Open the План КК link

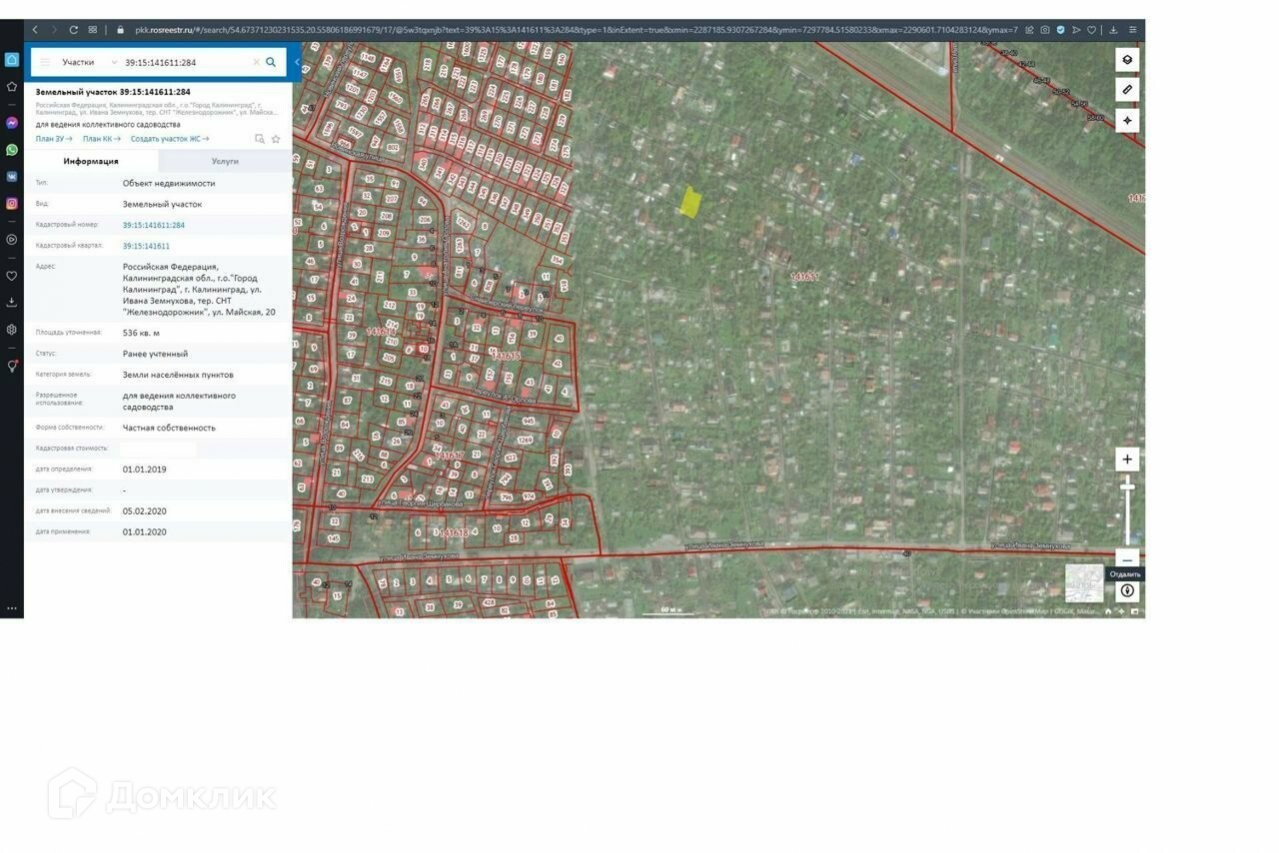102,139
